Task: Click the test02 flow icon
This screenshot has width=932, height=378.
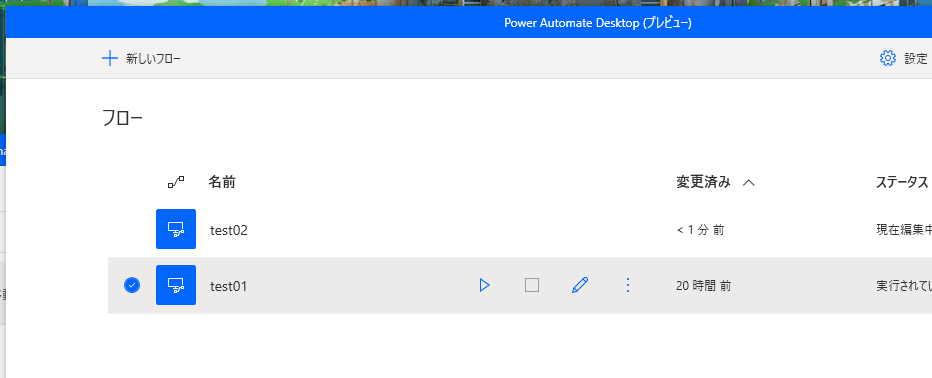Action: (176, 229)
